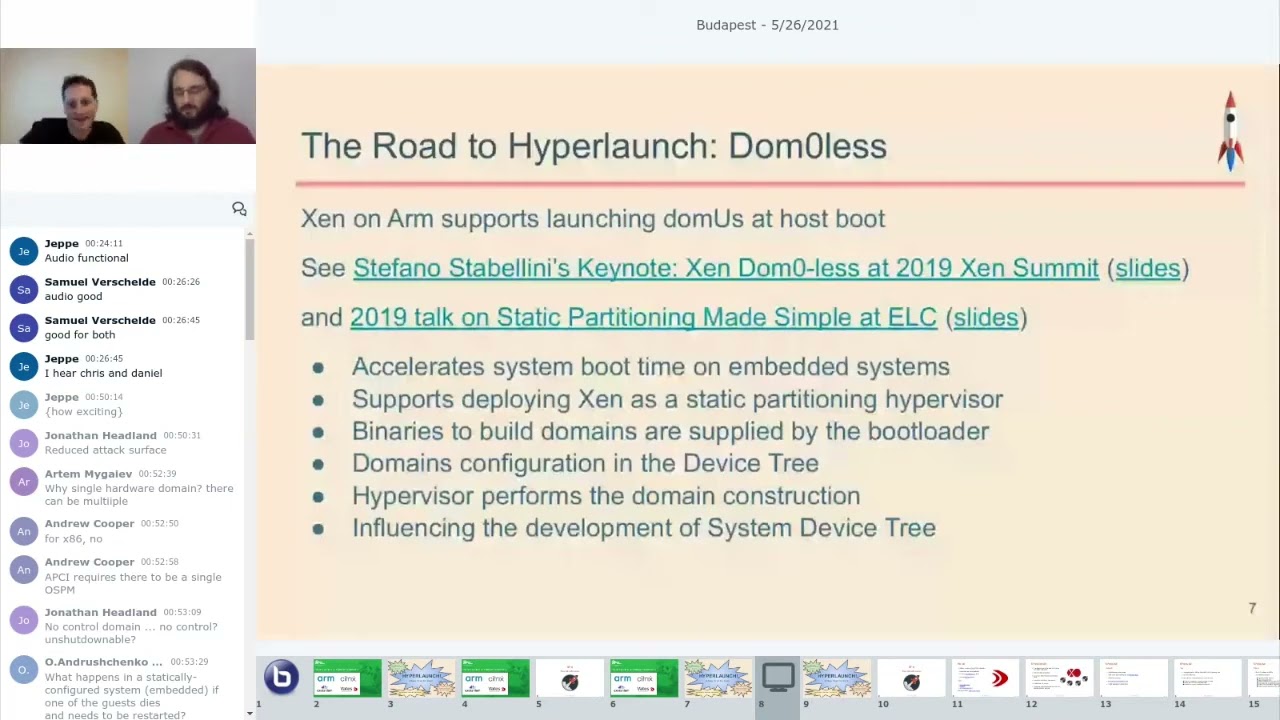Click the chat scrollbar down arrow

[249, 713]
